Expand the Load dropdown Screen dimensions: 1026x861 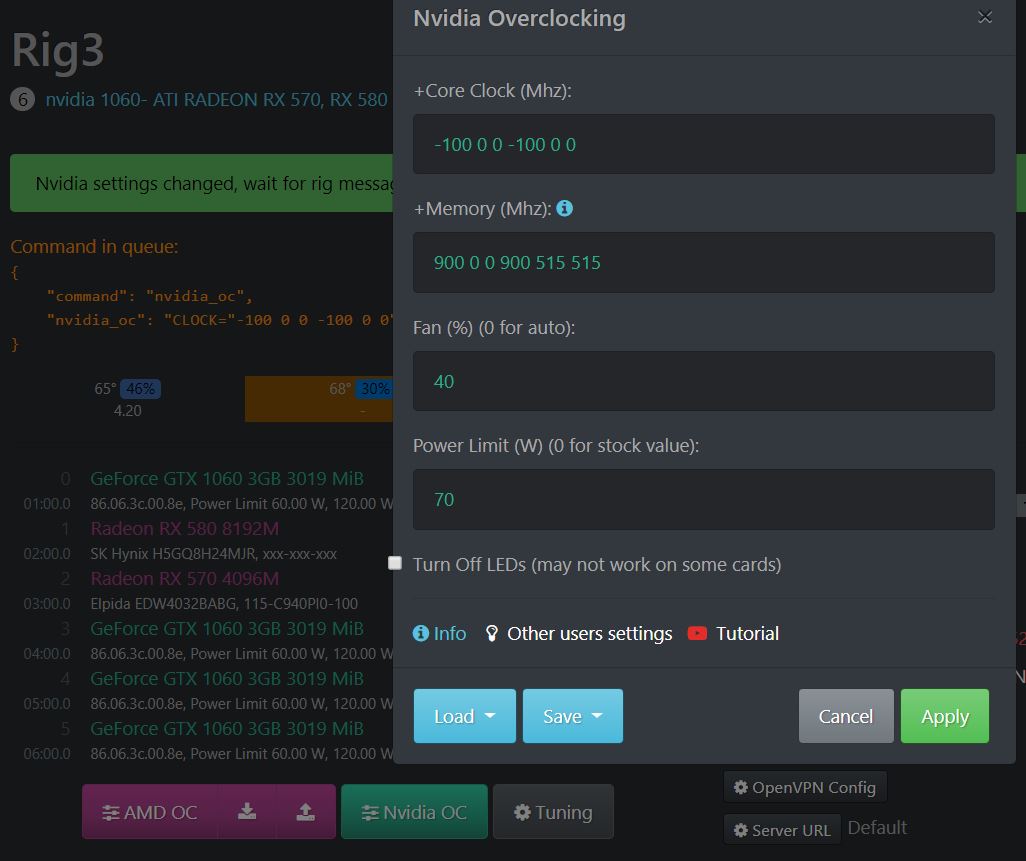click(x=464, y=716)
